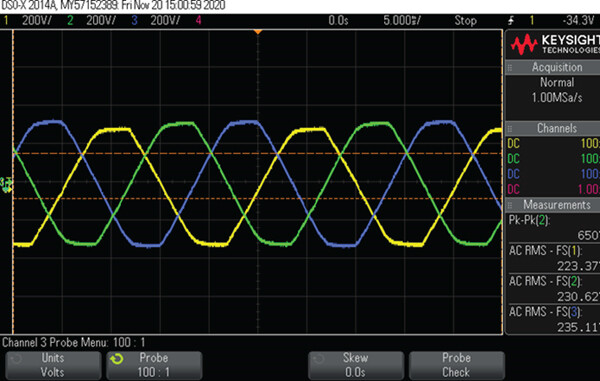
Task: Open the Probe 100 : 1 softkey
Action: [x=154, y=365]
